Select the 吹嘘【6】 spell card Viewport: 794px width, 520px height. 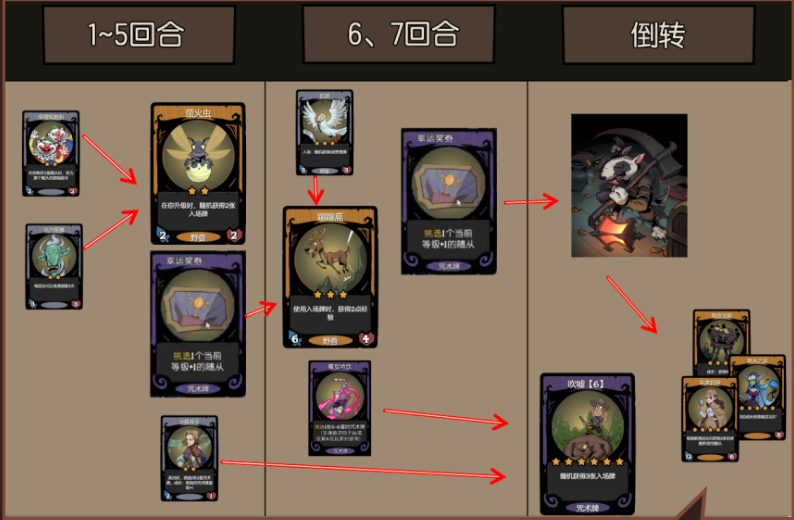coord(587,444)
